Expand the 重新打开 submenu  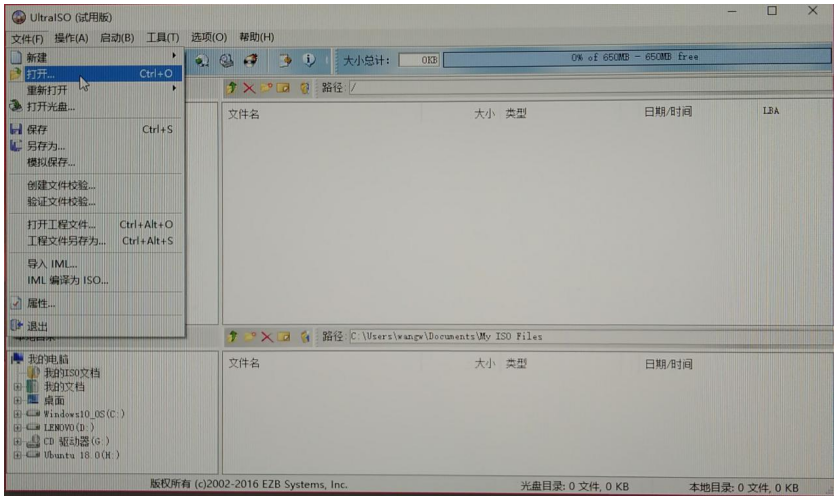pyautogui.click(x=96, y=90)
